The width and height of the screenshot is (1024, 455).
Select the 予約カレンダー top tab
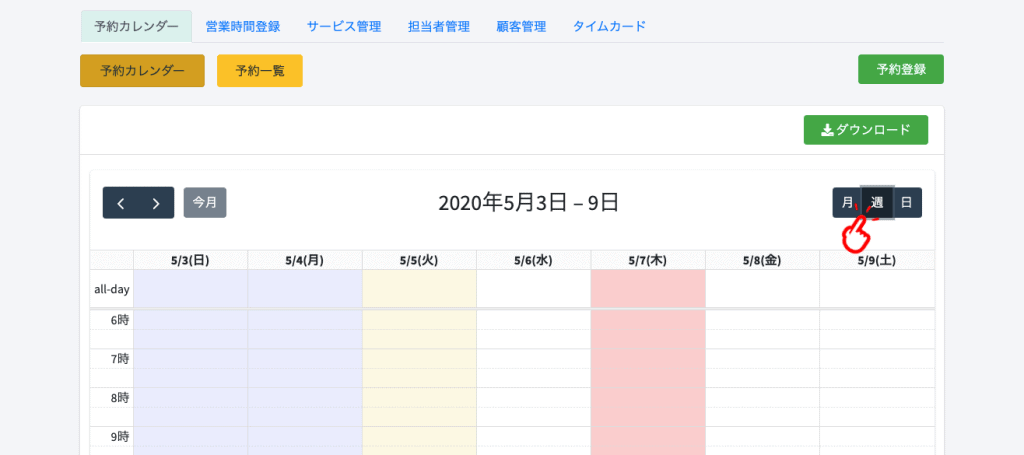coord(136,27)
